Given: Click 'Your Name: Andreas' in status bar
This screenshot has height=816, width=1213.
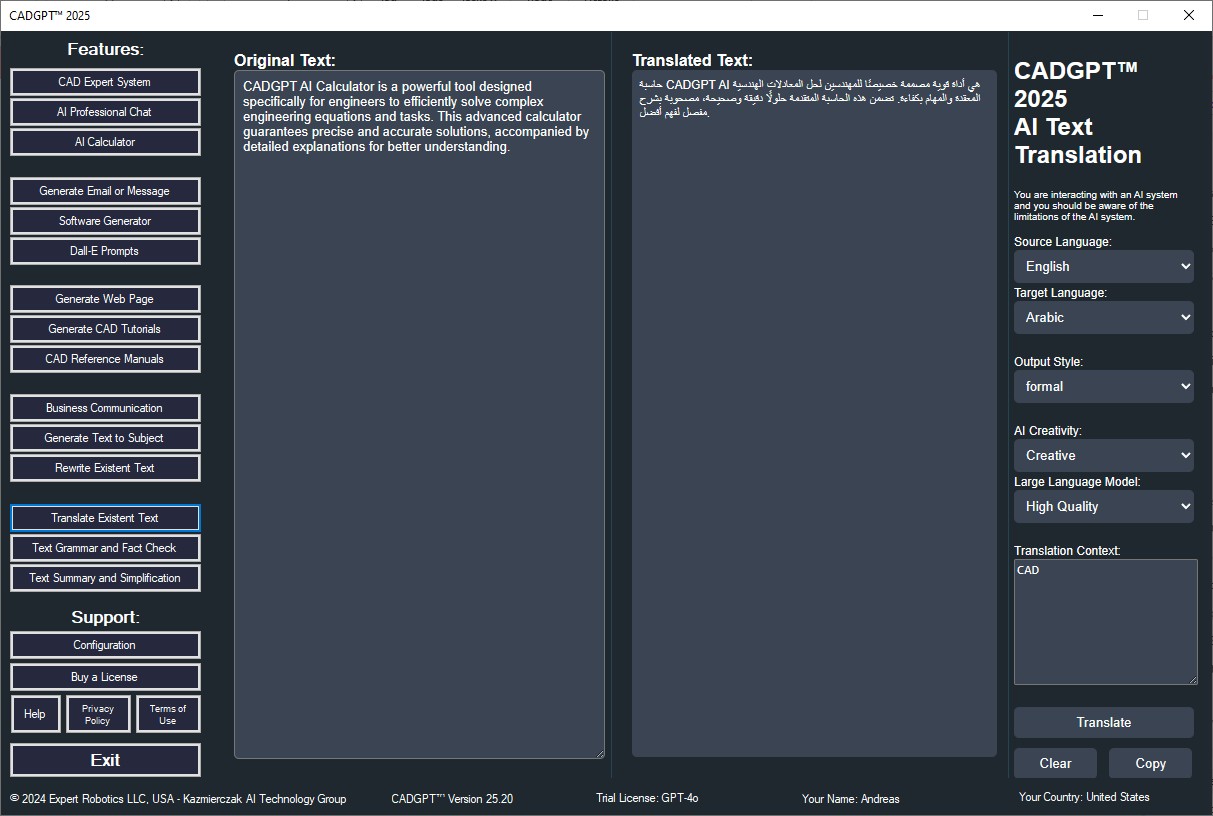Looking at the screenshot, I should tap(851, 799).
